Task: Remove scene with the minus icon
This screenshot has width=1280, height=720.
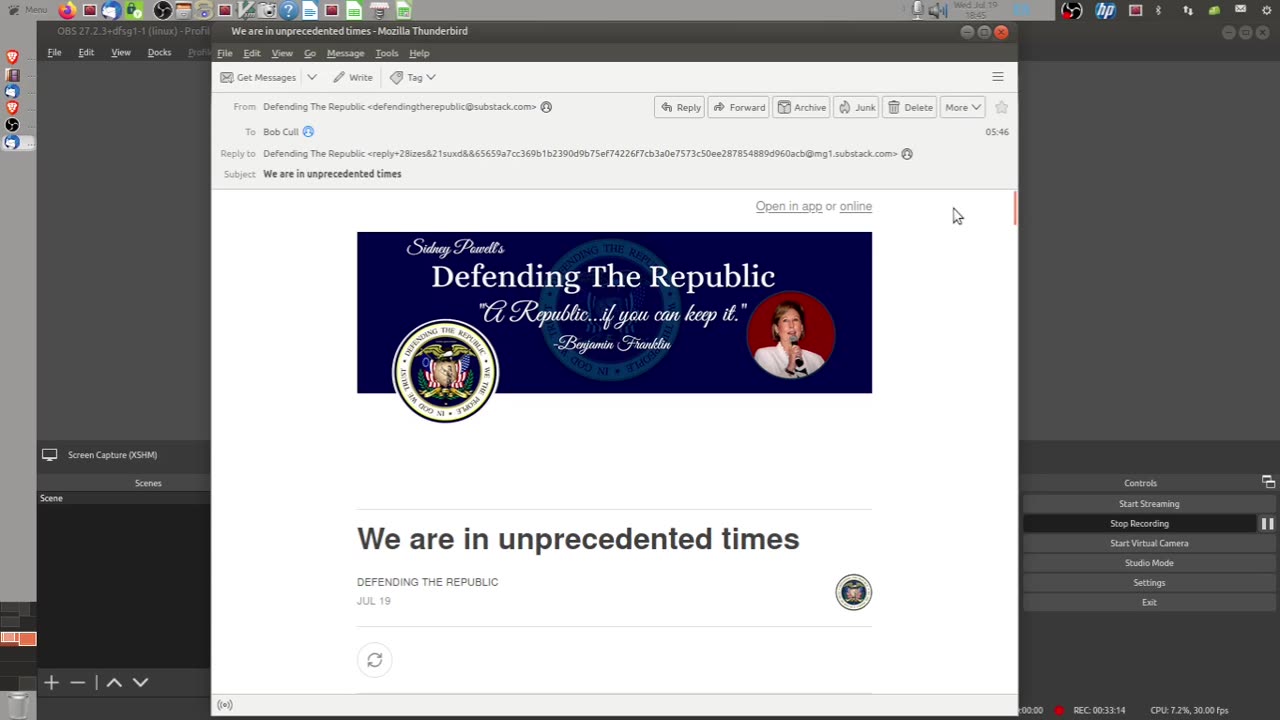Action: coord(77,682)
